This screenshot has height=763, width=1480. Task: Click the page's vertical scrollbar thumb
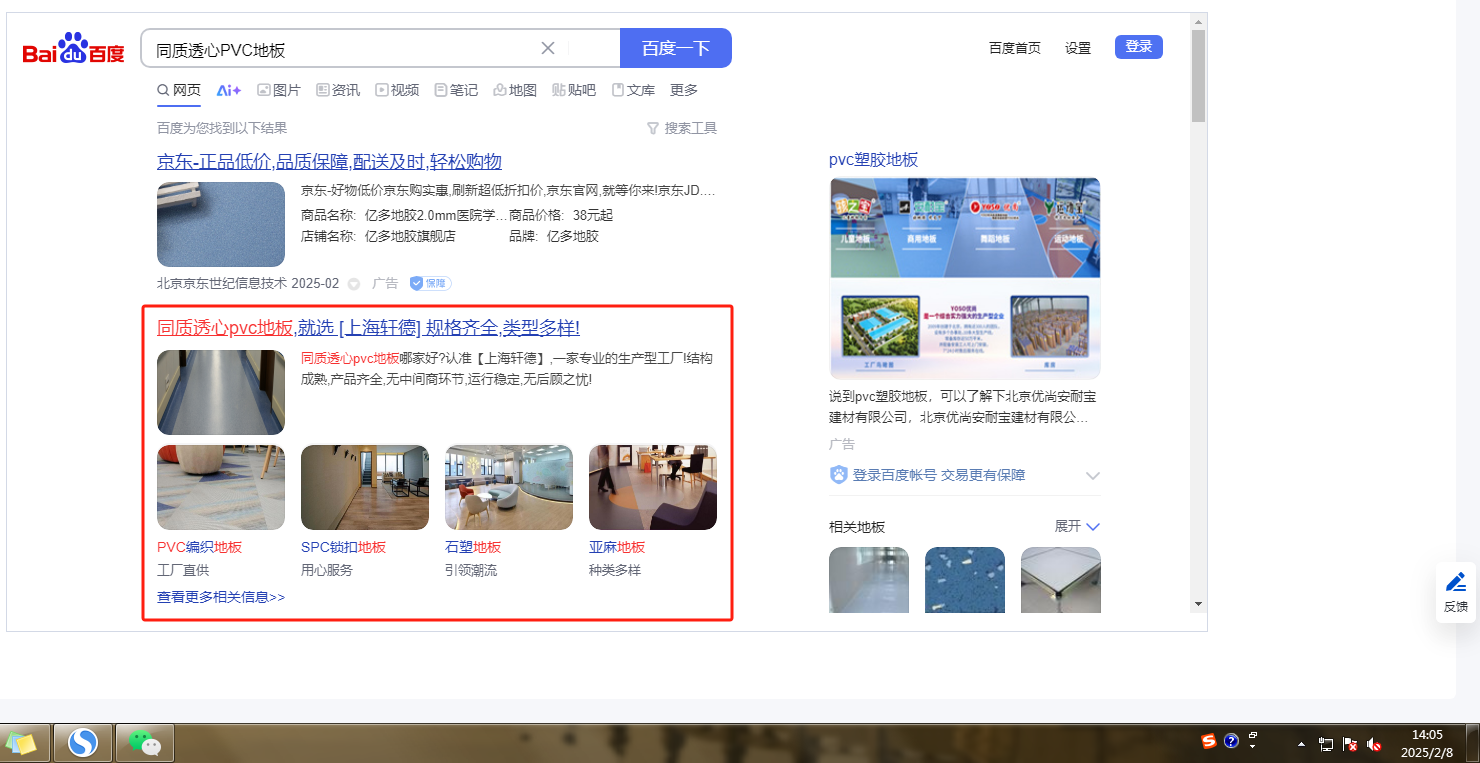tap(1198, 76)
